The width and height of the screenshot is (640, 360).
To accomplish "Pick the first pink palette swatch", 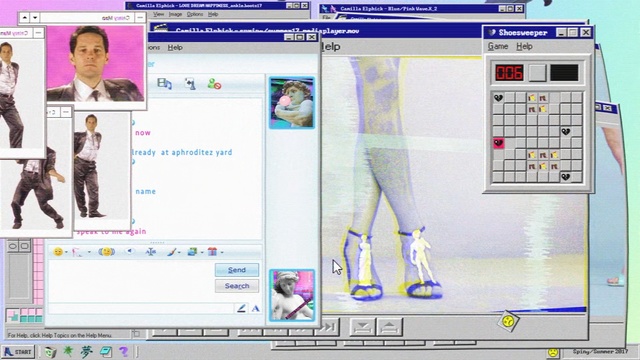I will pos(25,312).
